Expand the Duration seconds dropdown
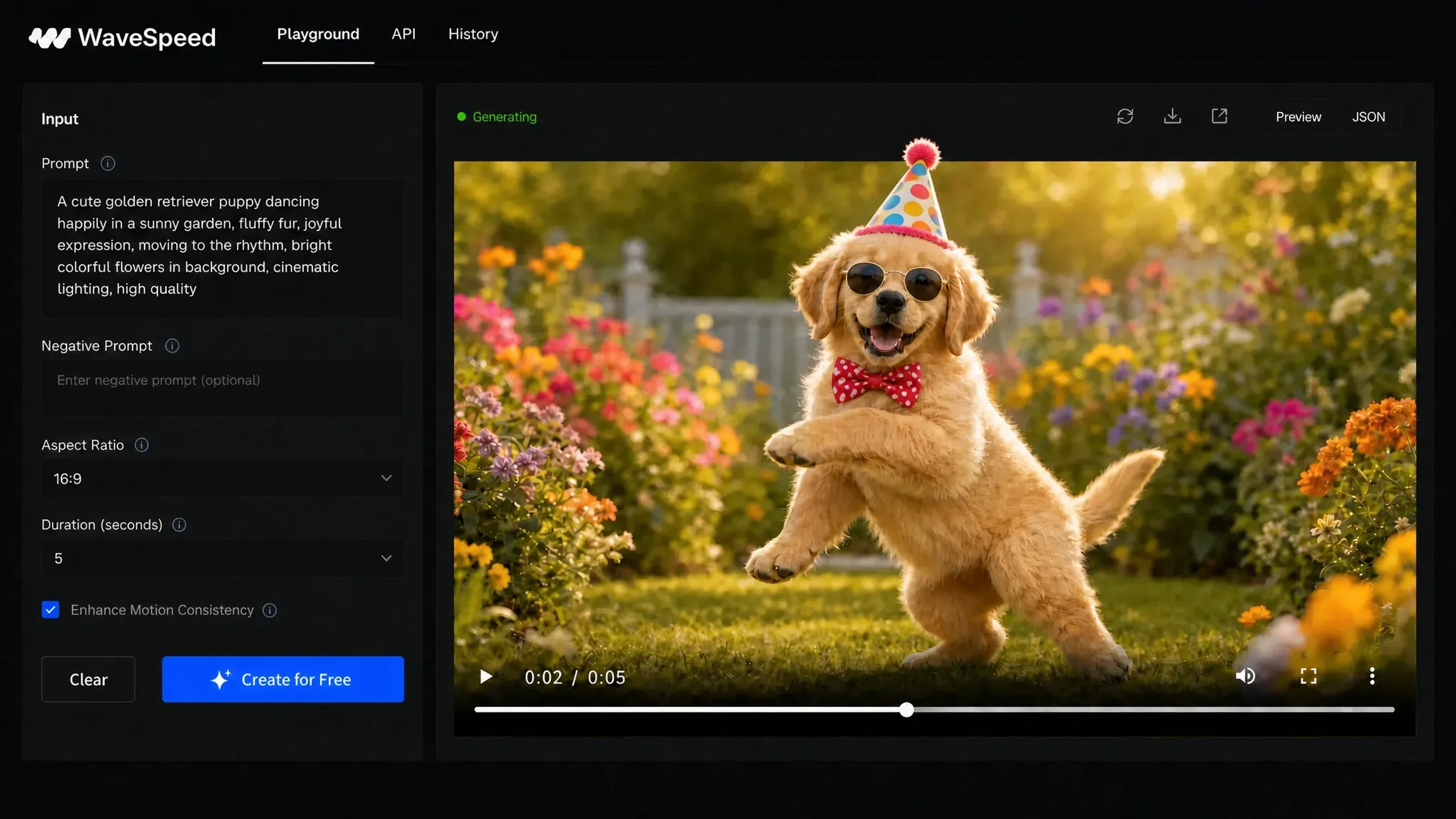This screenshot has height=819, width=1456. (x=222, y=559)
